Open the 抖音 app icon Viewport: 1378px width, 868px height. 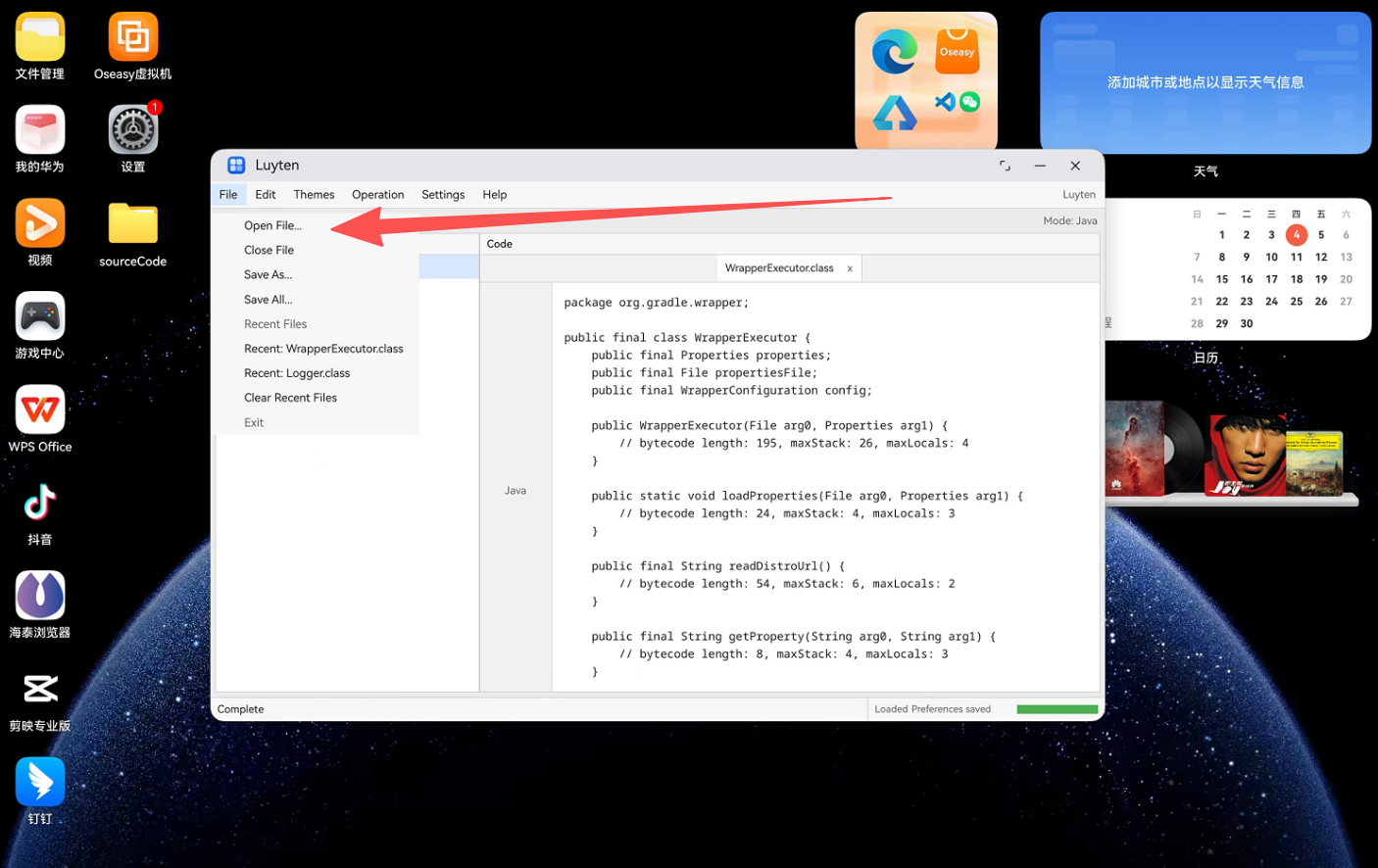point(40,503)
